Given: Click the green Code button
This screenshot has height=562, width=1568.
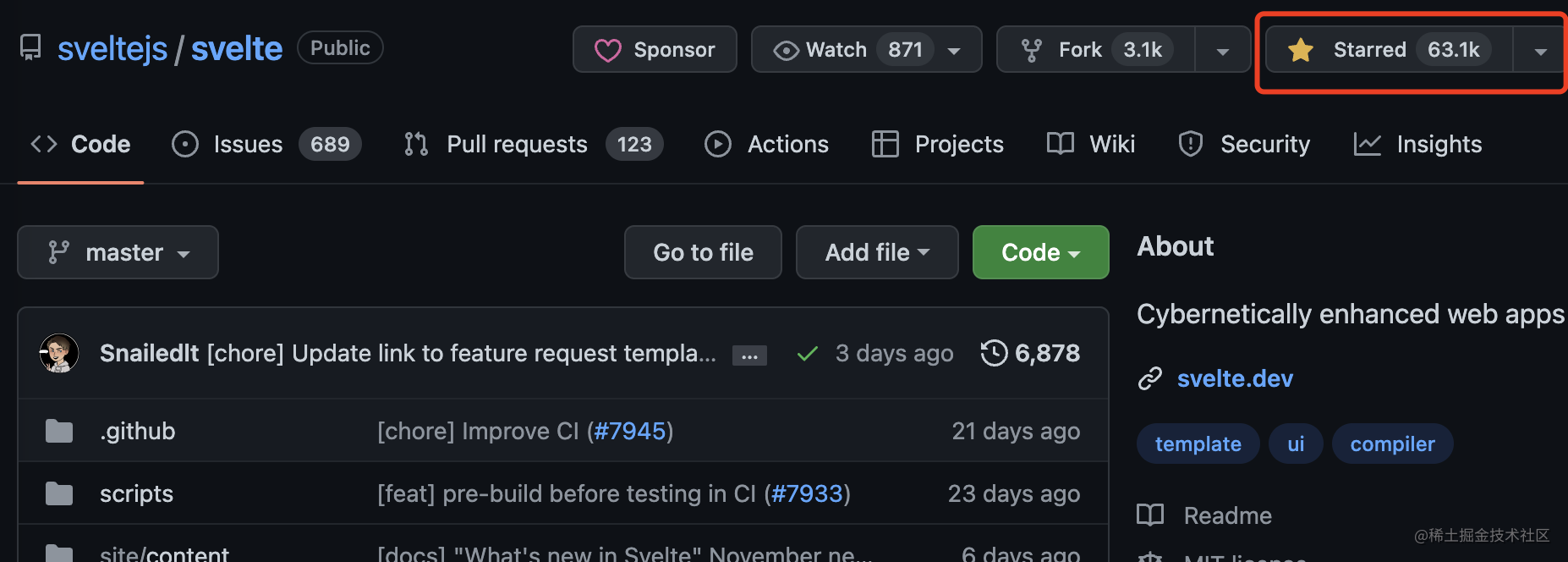Looking at the screenshot, I should click(x=1039, y=252).
